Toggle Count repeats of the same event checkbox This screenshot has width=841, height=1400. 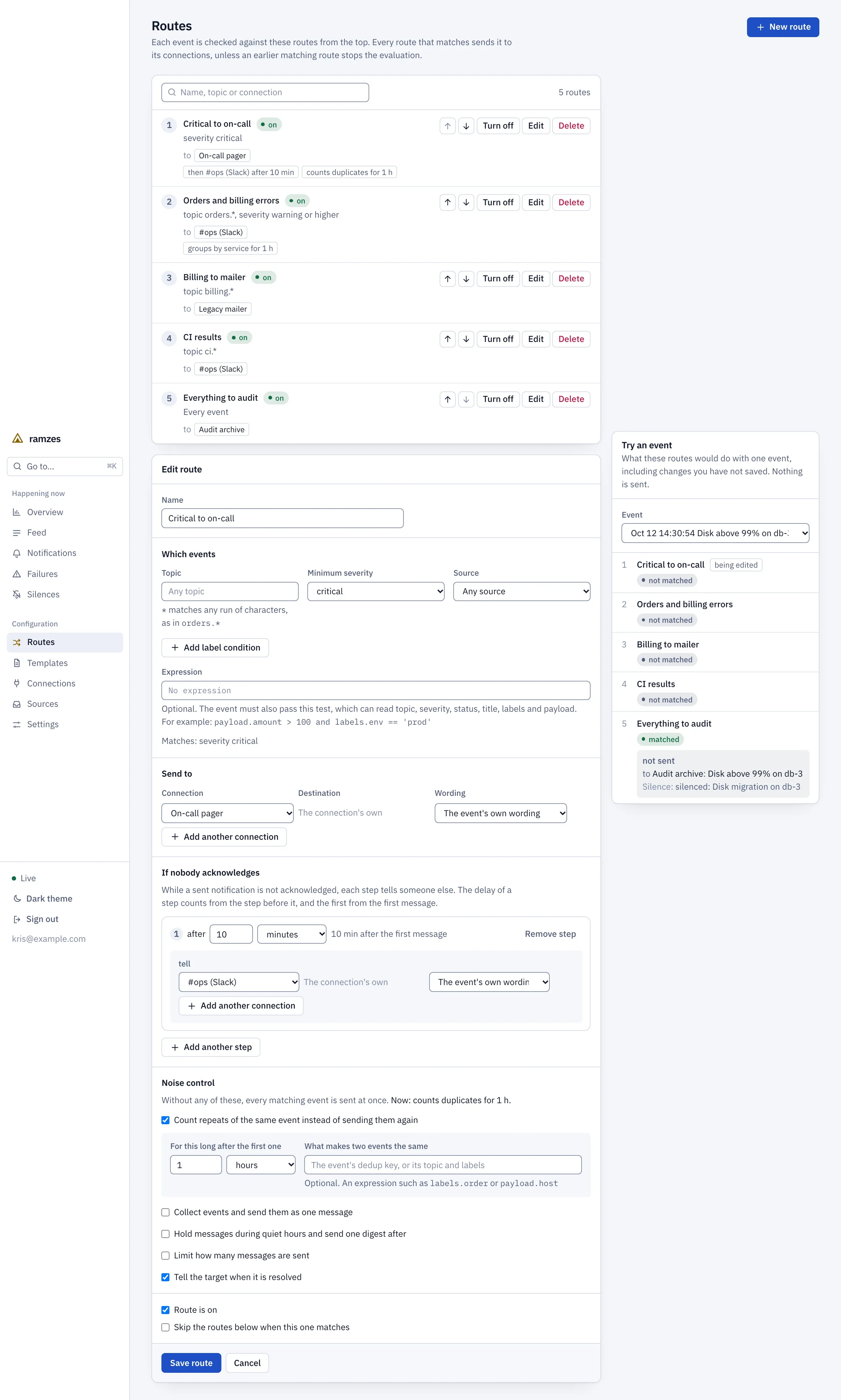point(165,1120)
